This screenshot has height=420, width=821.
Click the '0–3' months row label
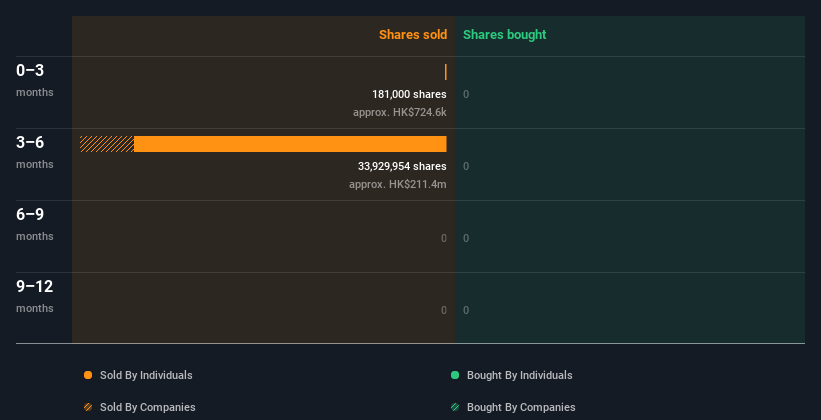coord(30,70)
